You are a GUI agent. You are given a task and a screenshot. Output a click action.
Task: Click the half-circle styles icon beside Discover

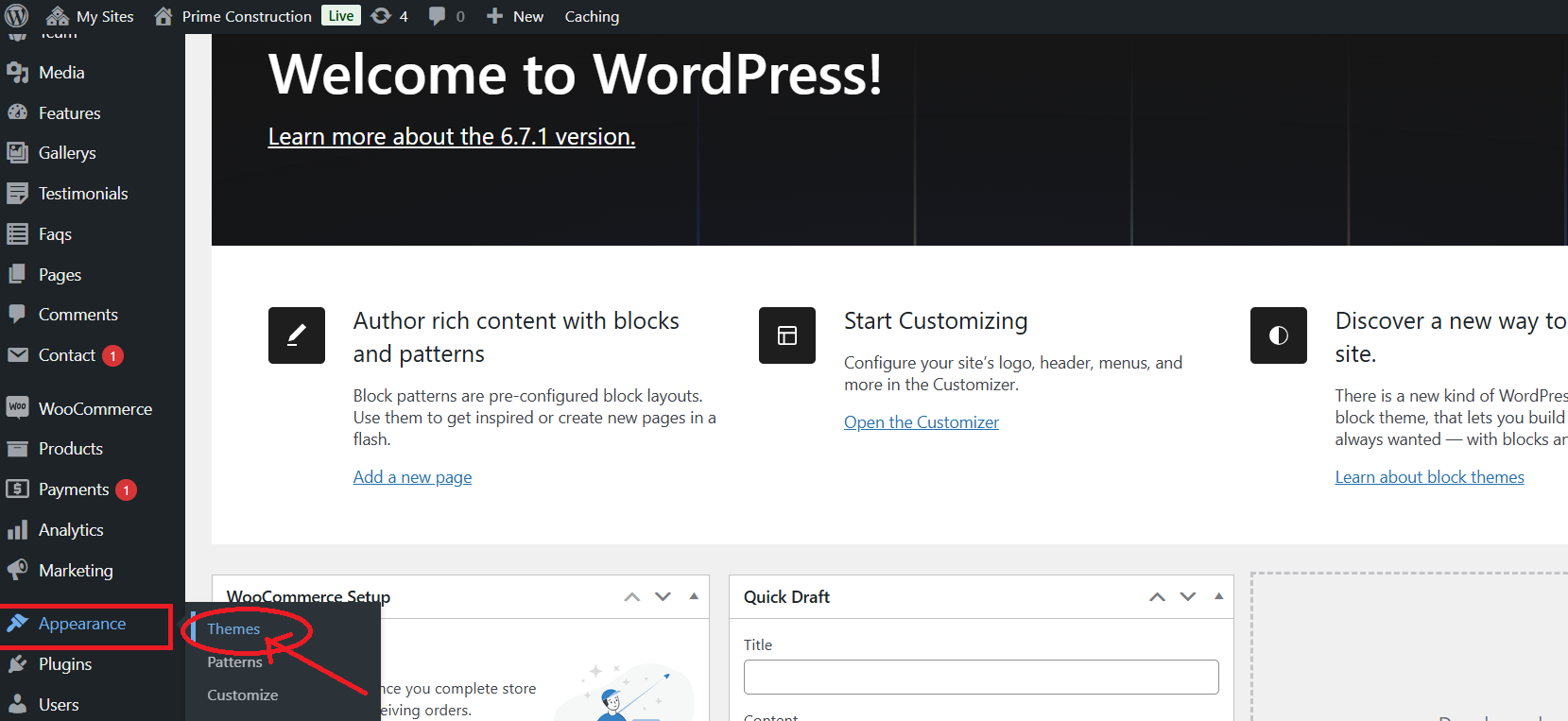pyautogui.click(x=1278, y=335)
